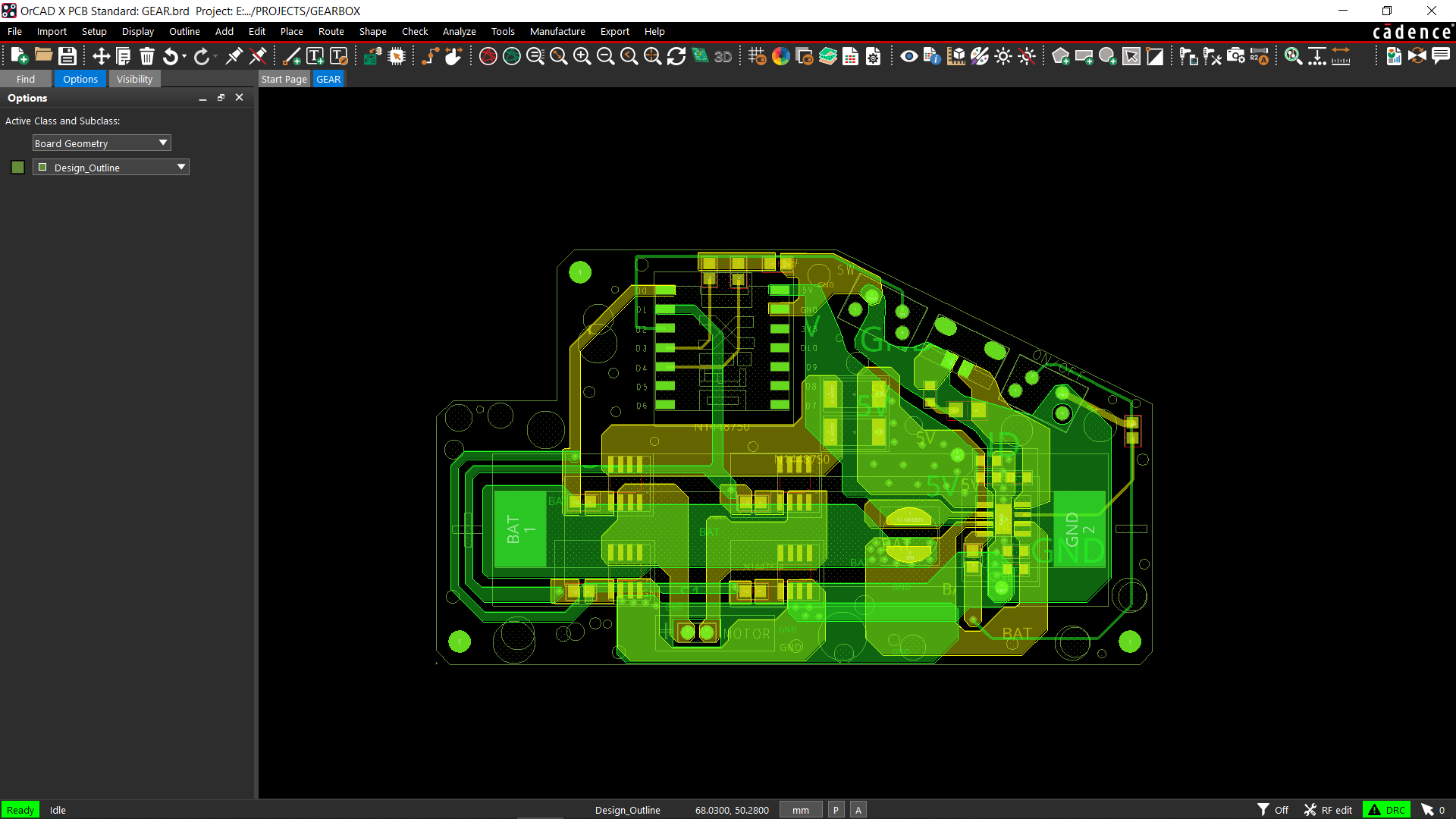Select the Slide routing tool
Viewport: 1456px width, 819px height.
click(453, 56)
